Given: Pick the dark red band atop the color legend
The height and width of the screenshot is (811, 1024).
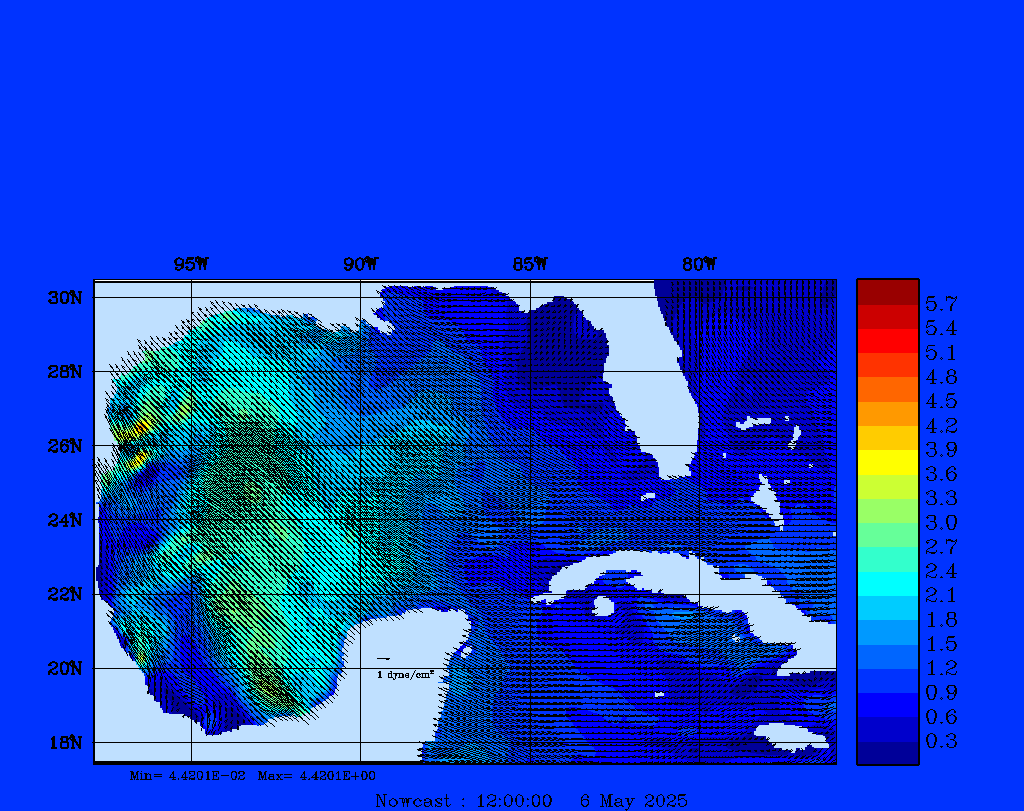Looking at the screenshot, I should 887,291.
